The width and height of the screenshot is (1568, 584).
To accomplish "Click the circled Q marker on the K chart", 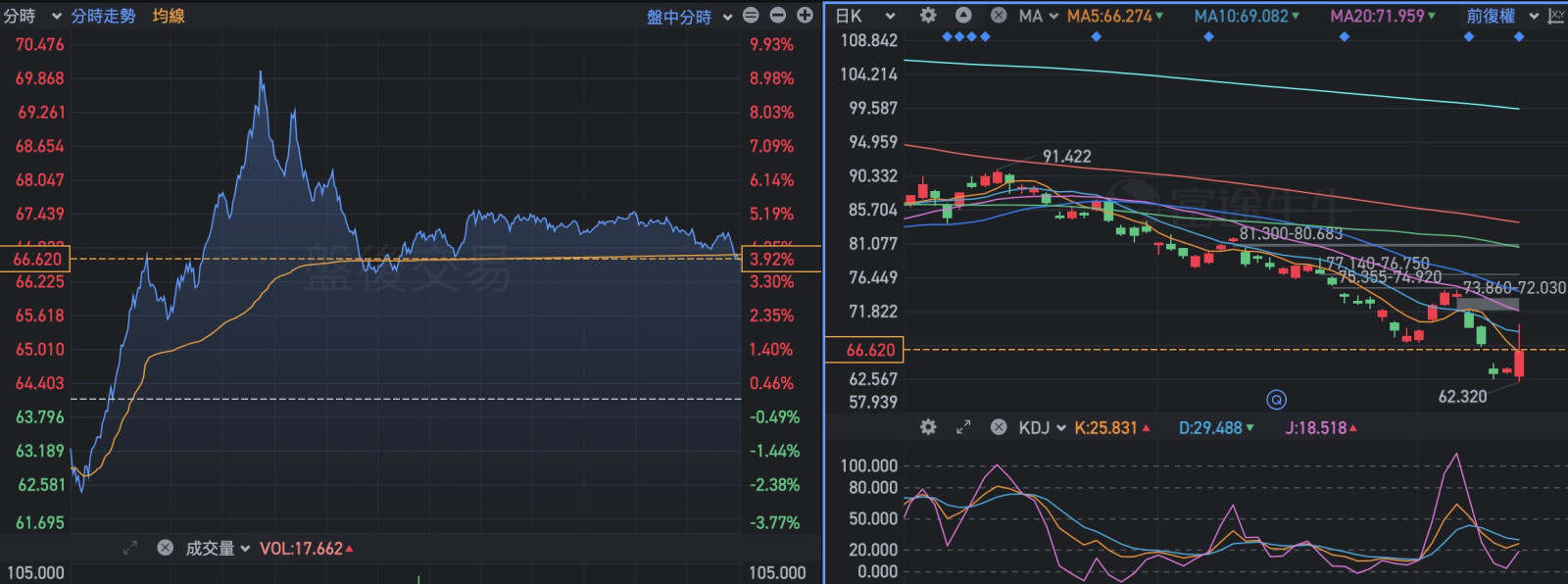I will tap(1276, 400).
